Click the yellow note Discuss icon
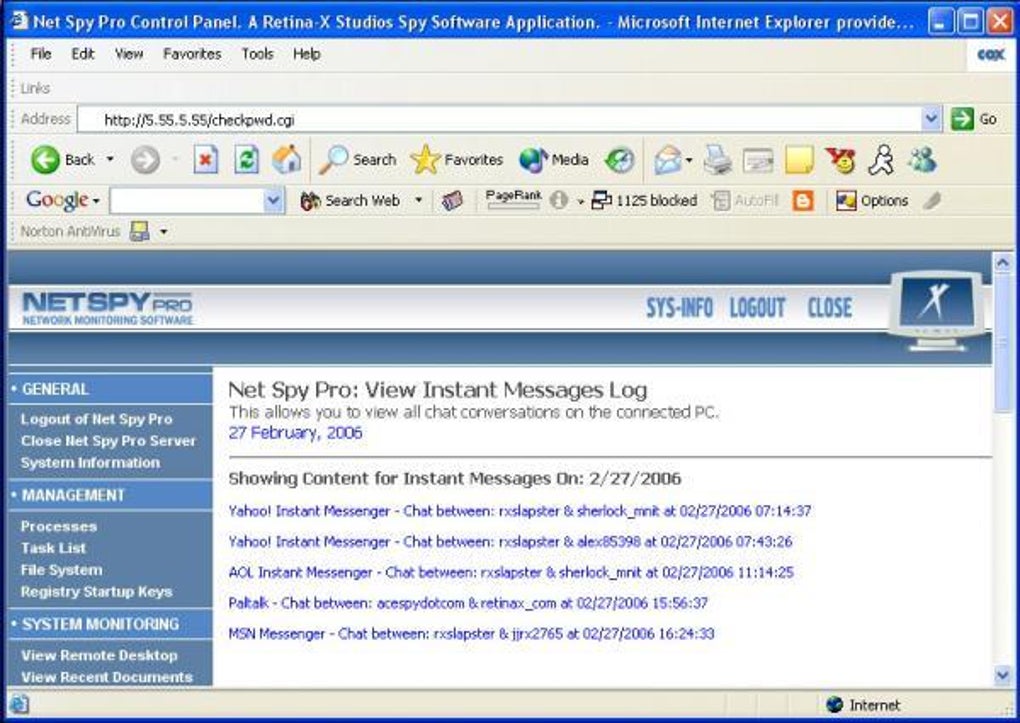Viewport: 1020px width, 723px height. click(x=799, y=160)
